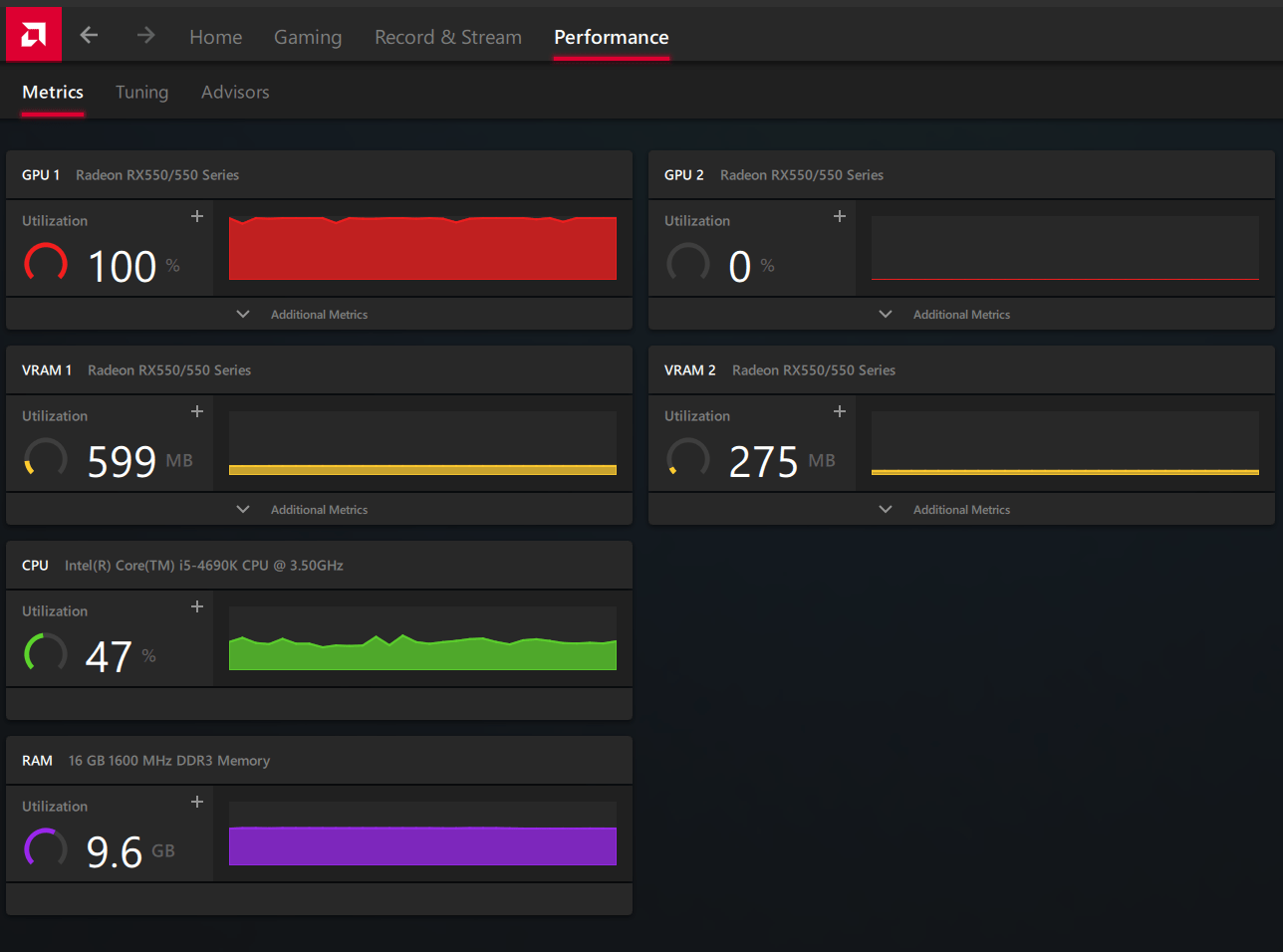Click the VRAM 2 usage graph

coord(1065,443)
